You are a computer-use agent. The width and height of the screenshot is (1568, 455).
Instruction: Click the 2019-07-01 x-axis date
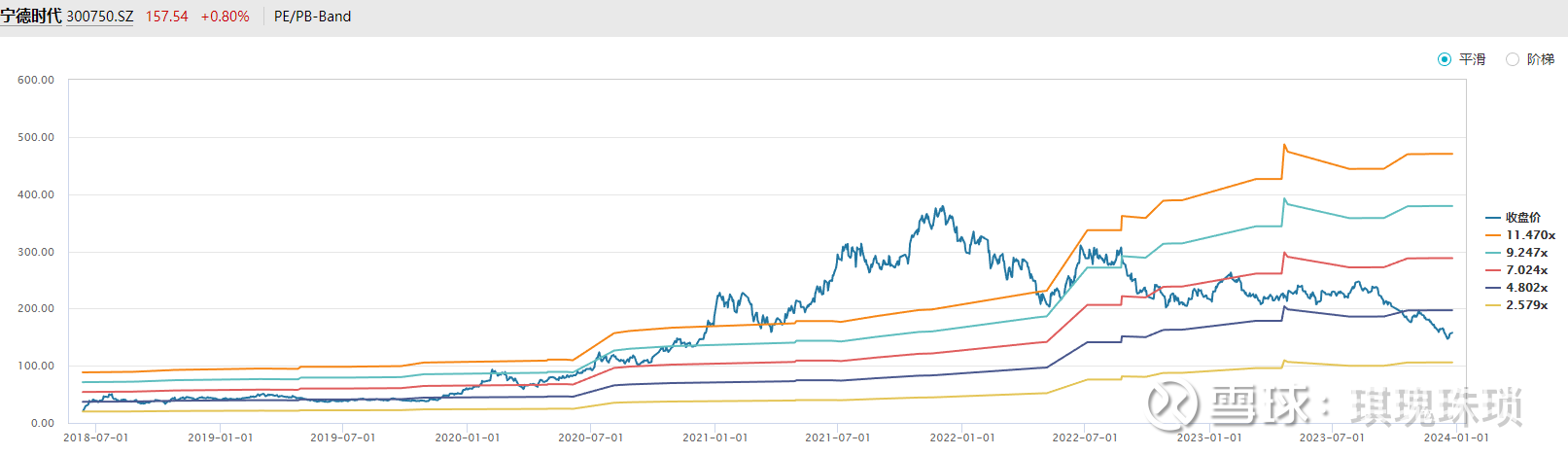[342, 437]
